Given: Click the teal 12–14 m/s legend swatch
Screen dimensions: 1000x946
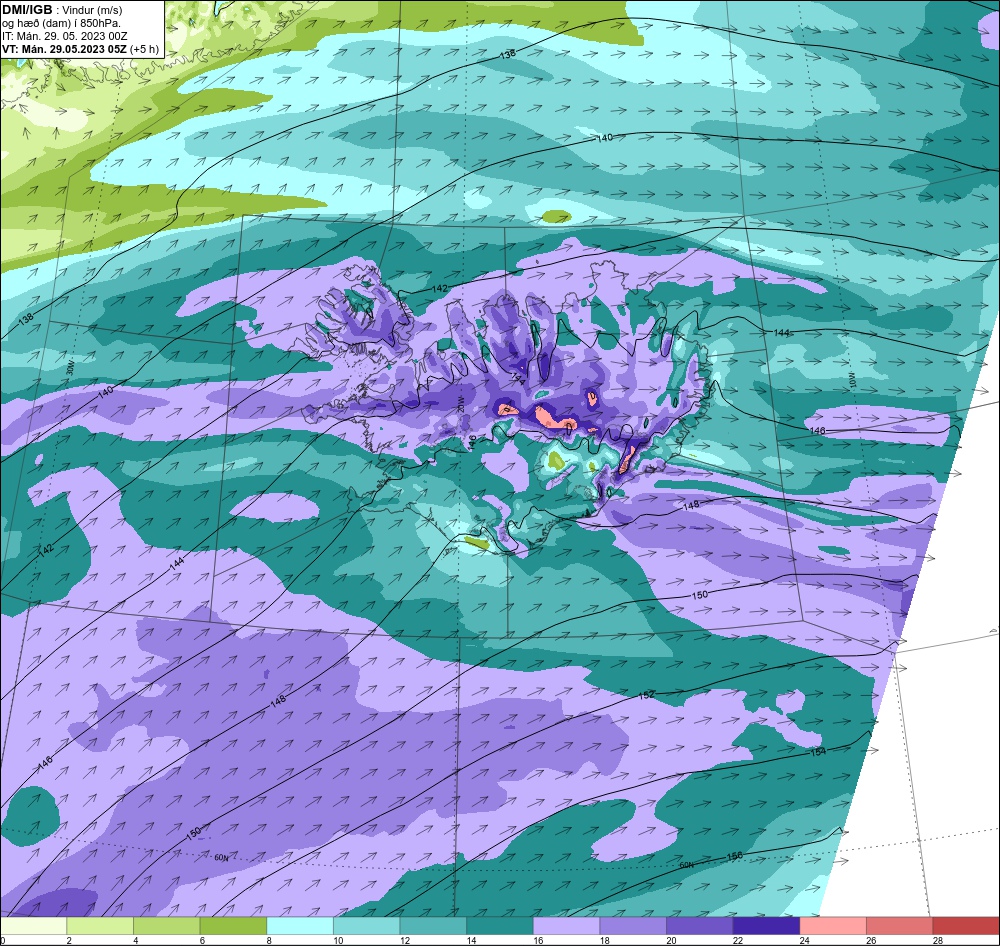Looking at the screenshot, I should [x=433, y=926].
